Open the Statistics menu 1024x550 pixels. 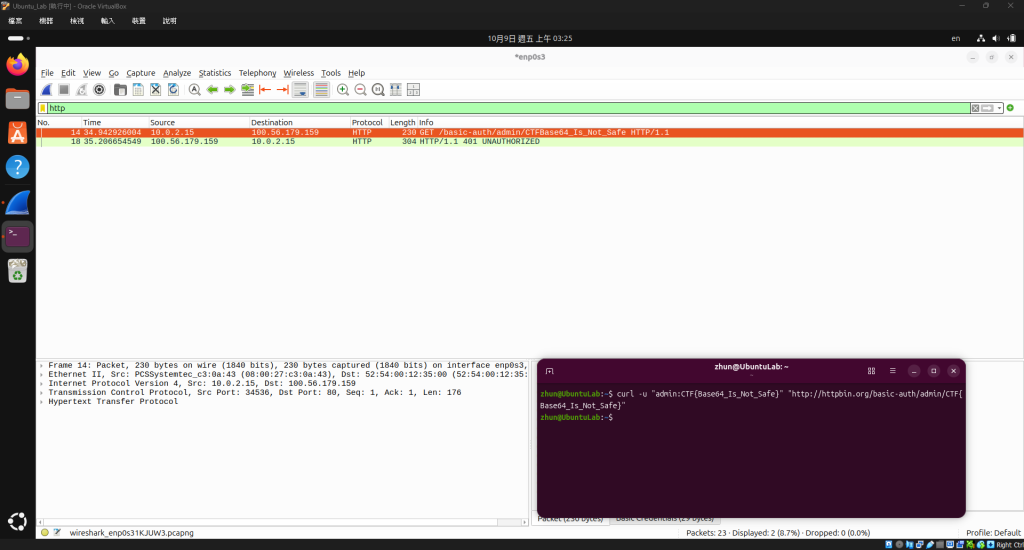pyautogui.click(x=215, y=73)
